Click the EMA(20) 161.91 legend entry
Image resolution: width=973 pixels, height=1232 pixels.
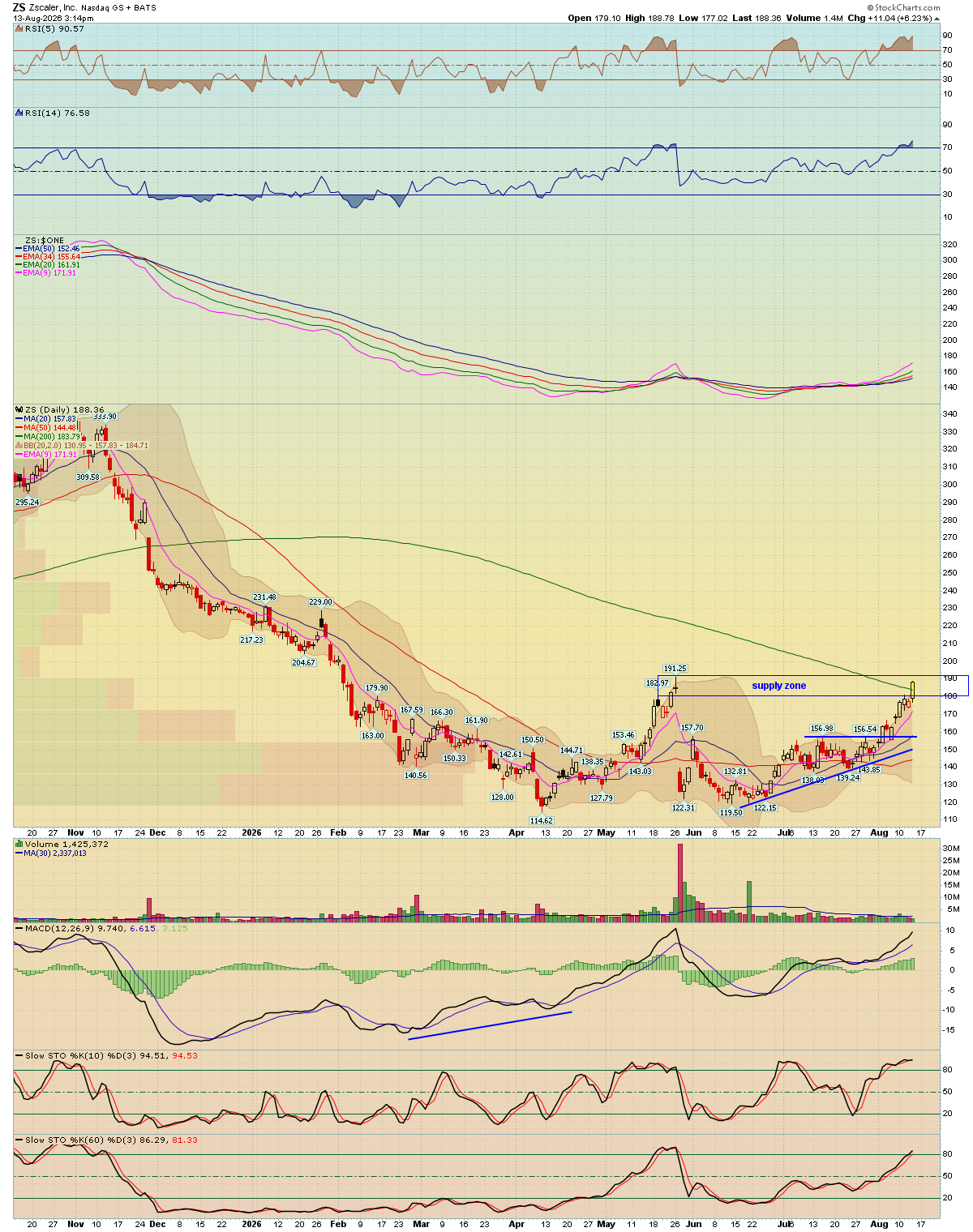[x=51, y=265]
